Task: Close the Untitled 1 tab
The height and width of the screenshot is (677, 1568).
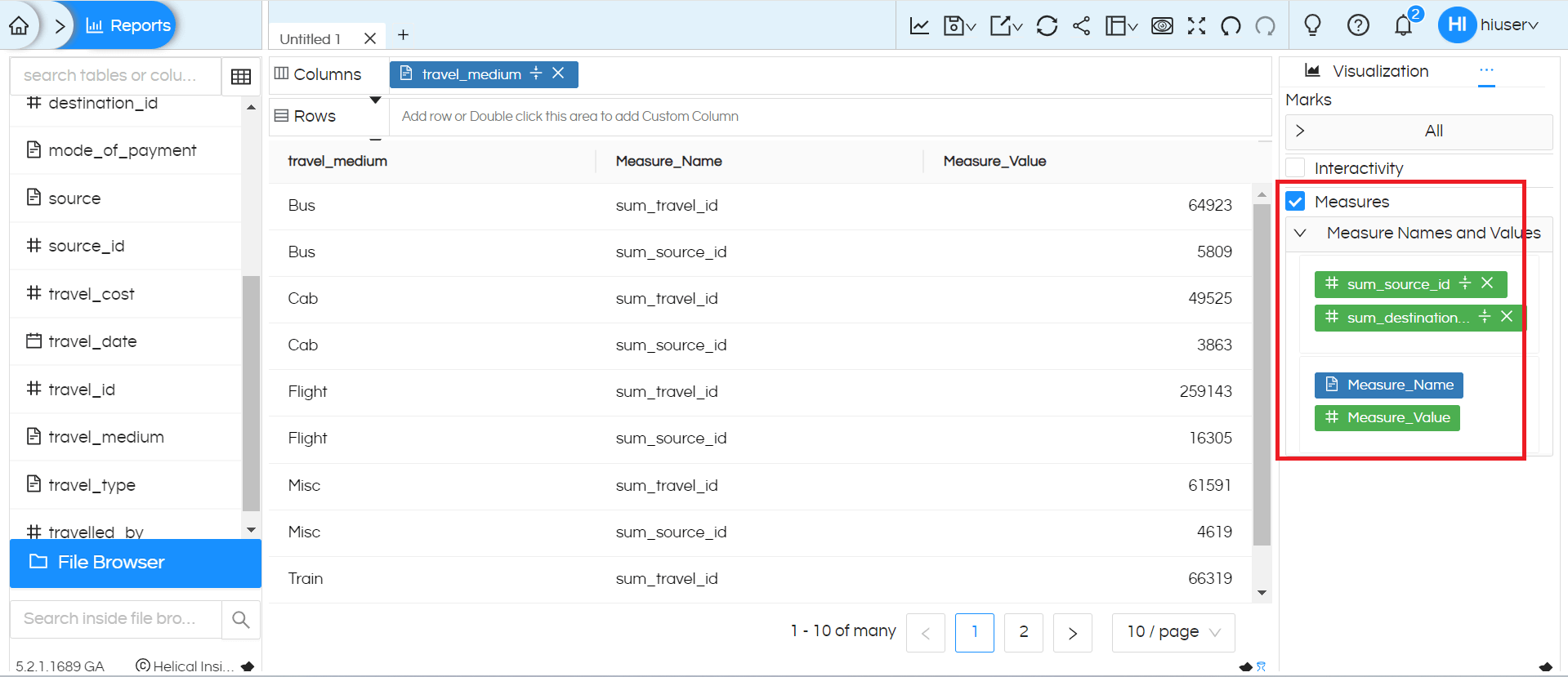Action: 370,38
